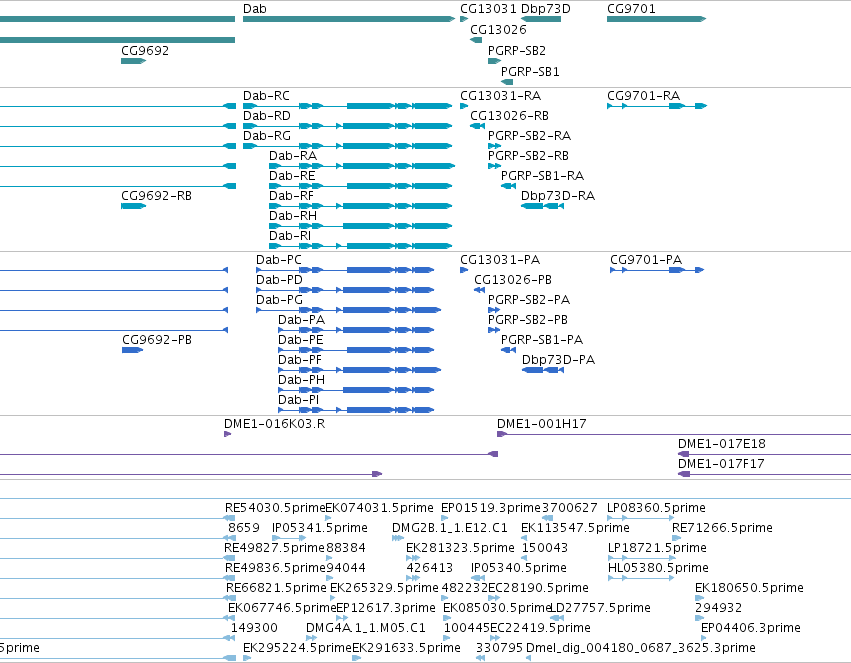The width and height of the screenshot is (851, 663).
Task: Click the CG13026-RB transcript label
Action: (509, 116)
